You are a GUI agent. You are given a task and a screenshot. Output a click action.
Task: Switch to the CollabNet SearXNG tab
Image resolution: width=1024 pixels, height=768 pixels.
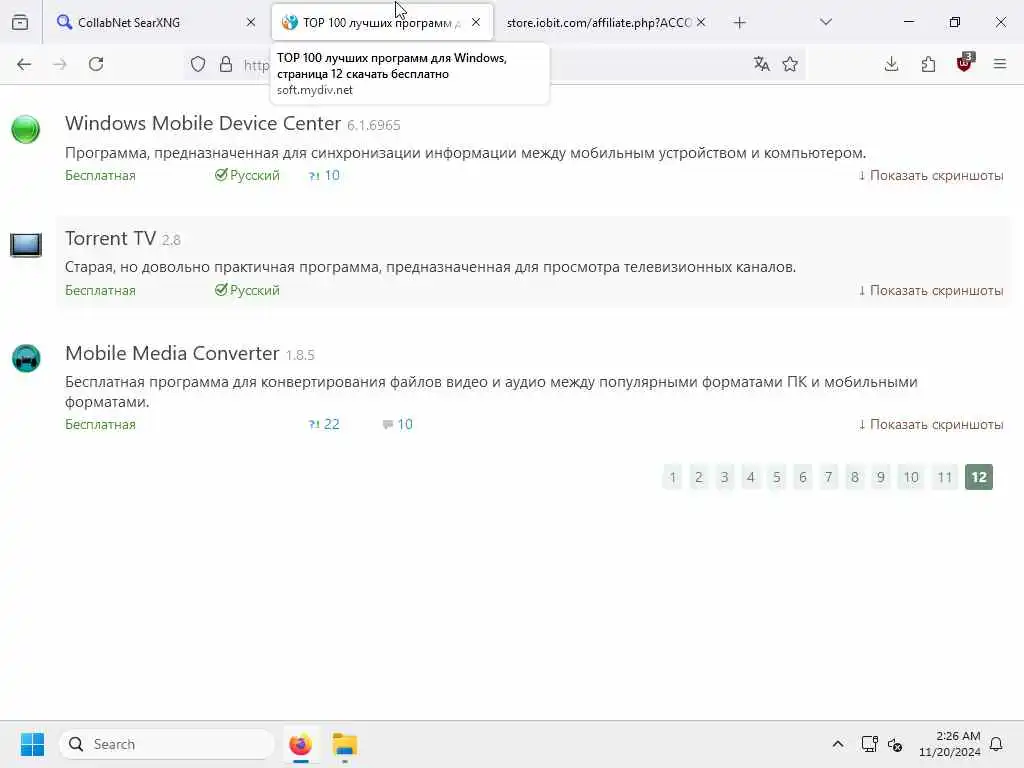coord(155,22)
